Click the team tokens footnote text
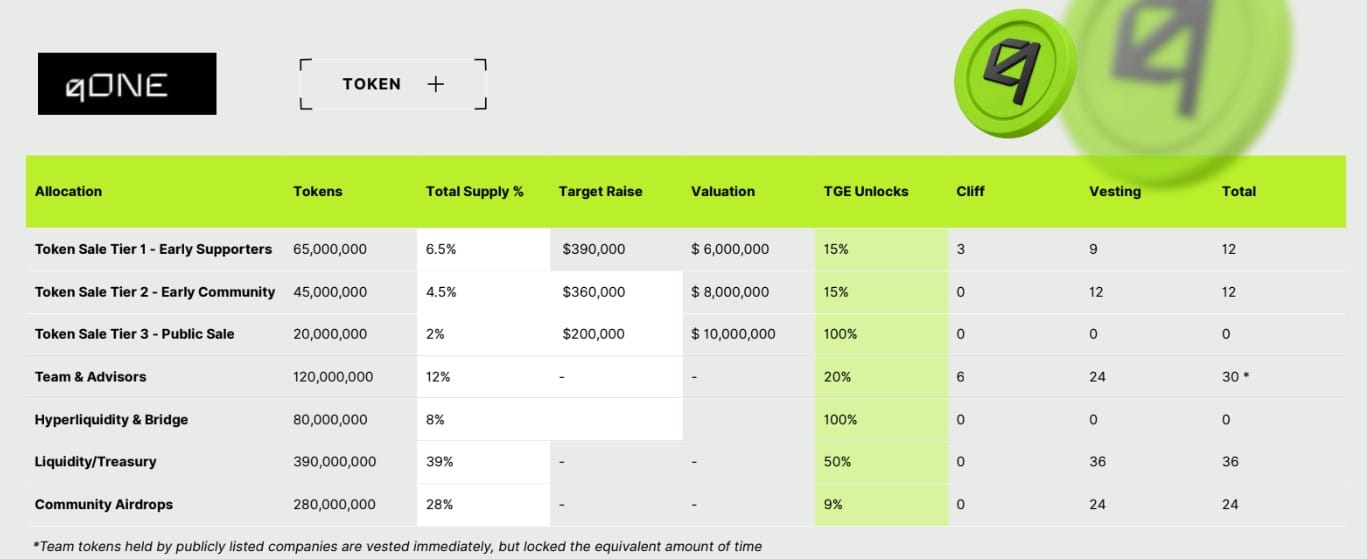 point(397,546)
